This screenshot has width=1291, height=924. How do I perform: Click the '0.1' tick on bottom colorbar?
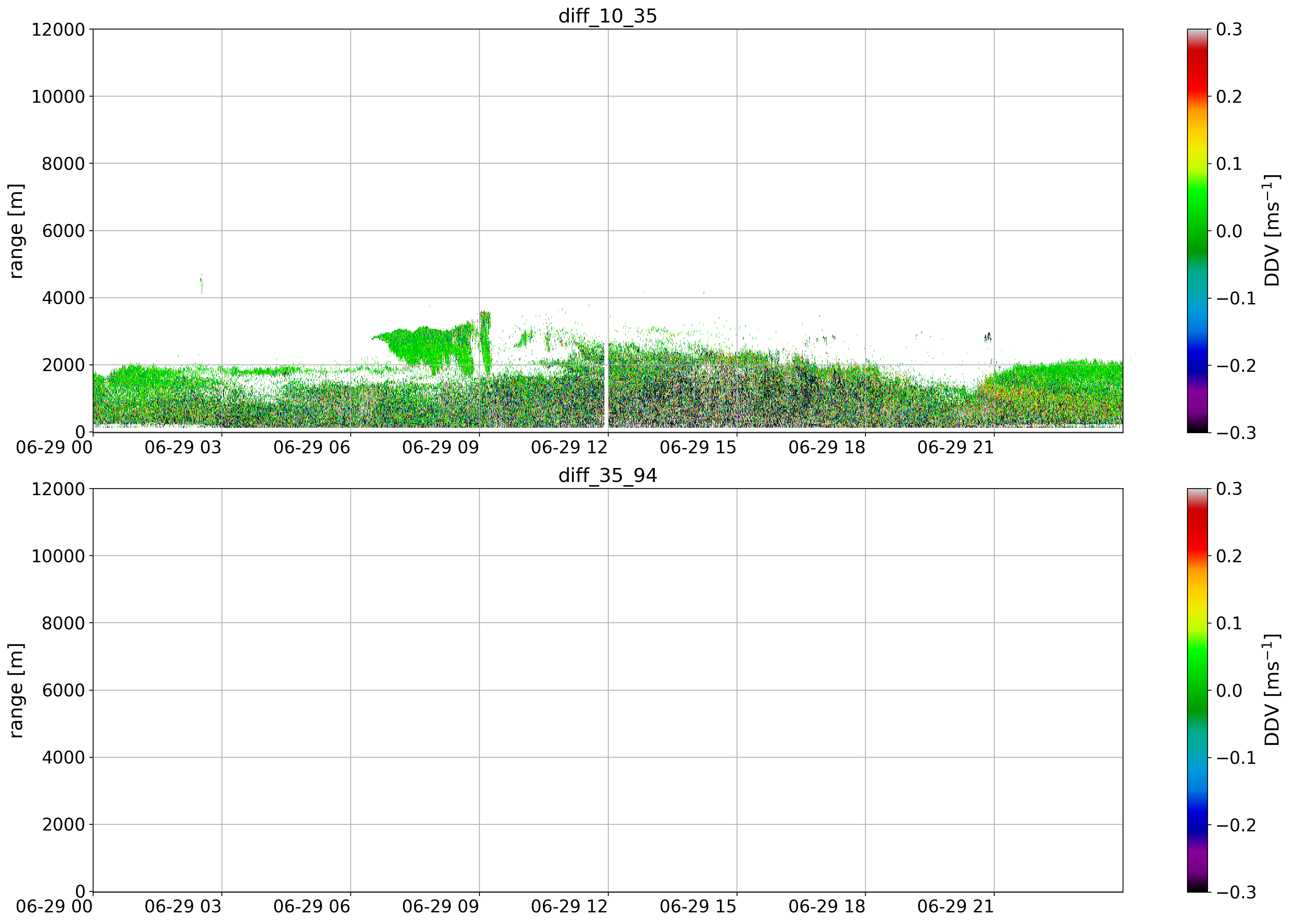coord(1230,623)
